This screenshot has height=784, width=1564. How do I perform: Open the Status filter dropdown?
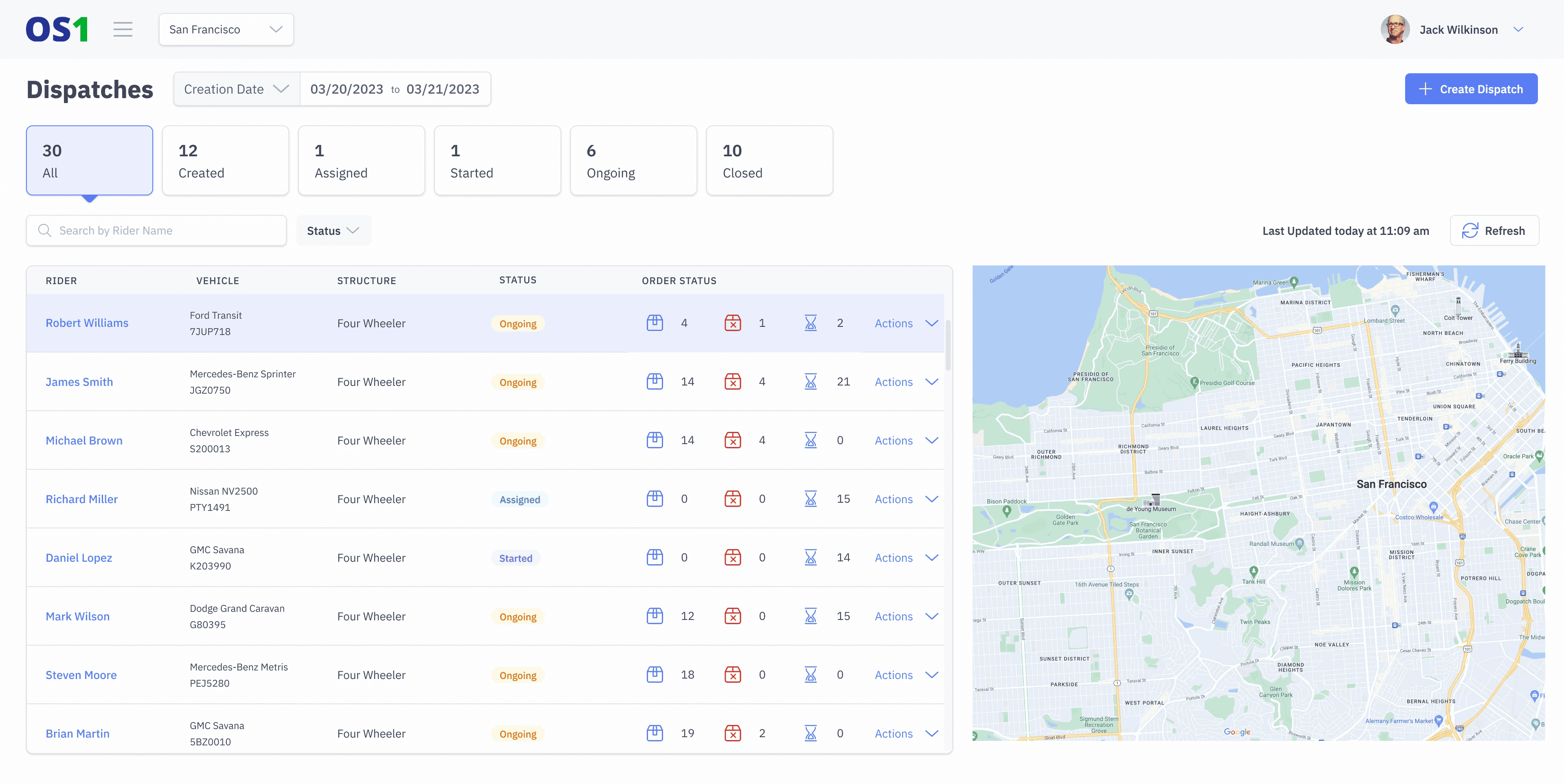point(333,230)
